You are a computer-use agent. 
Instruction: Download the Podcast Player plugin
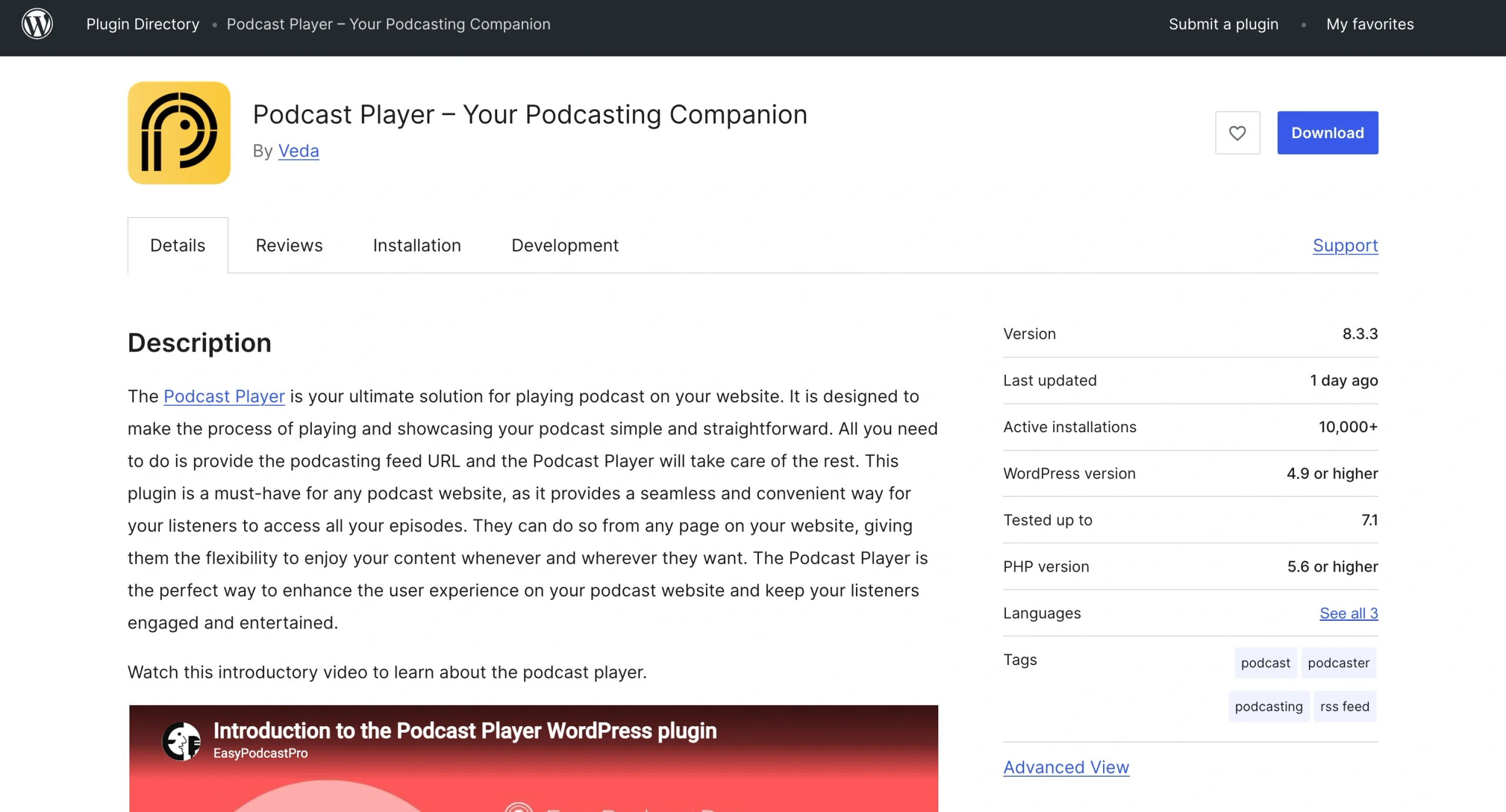tap(1328, 133)
